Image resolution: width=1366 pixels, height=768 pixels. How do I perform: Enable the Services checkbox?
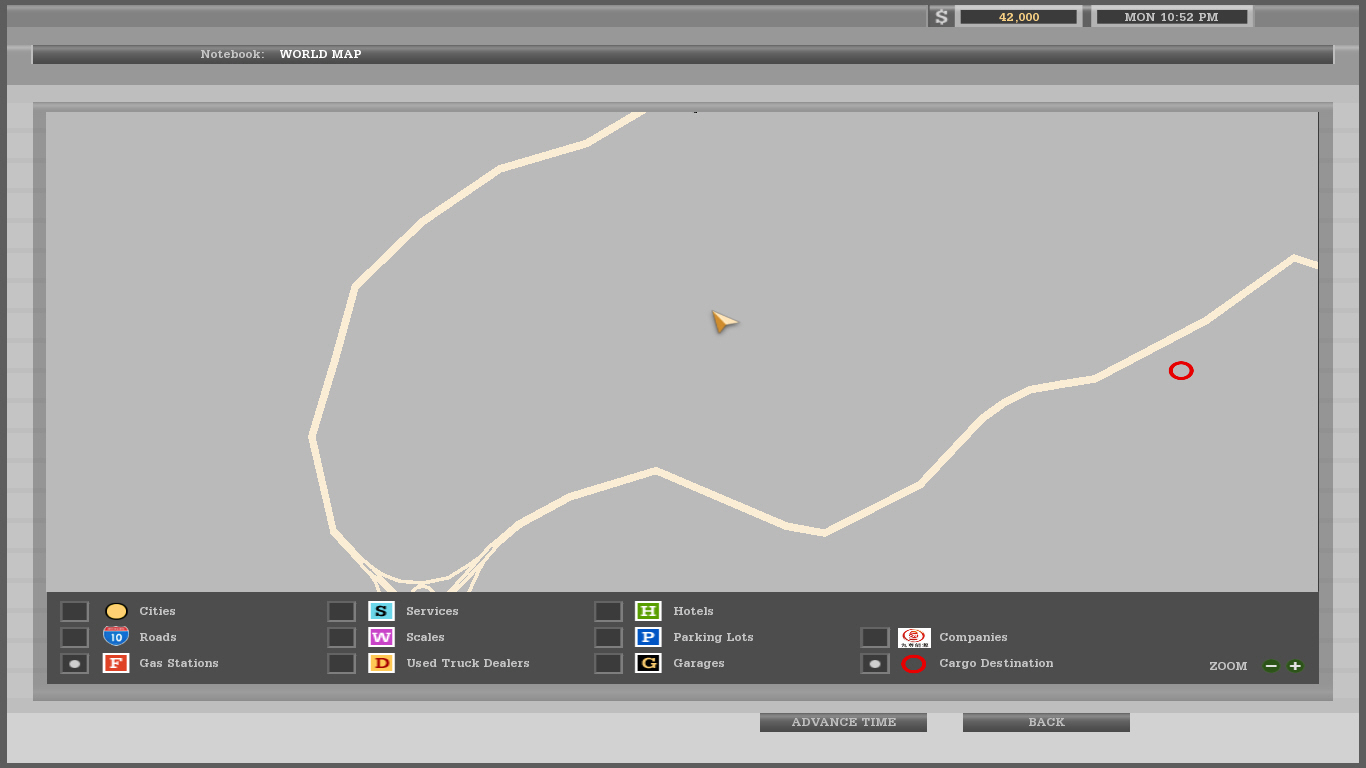pos(341,611)
